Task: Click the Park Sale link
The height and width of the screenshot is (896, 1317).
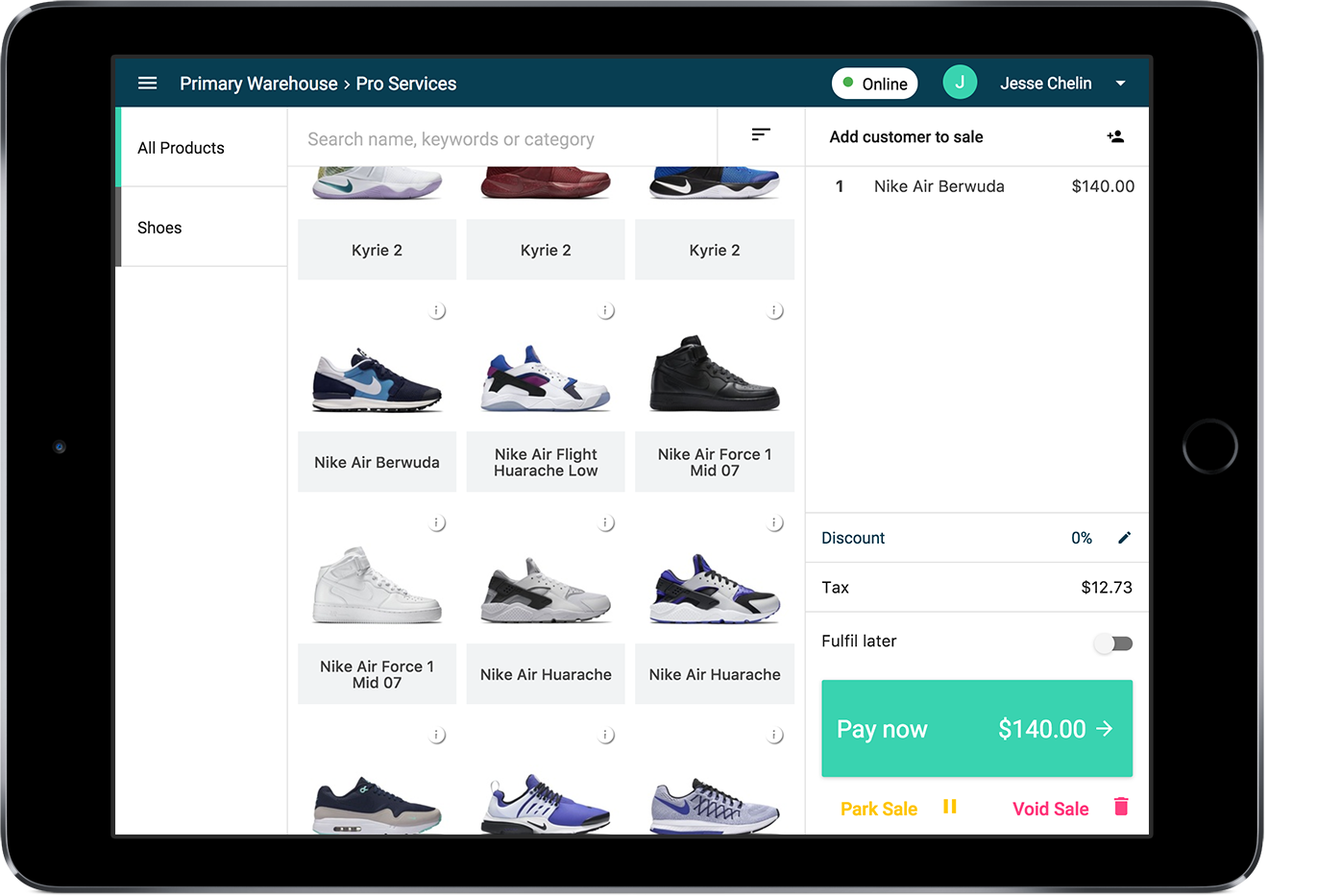Action: click(x=879, y=809)
